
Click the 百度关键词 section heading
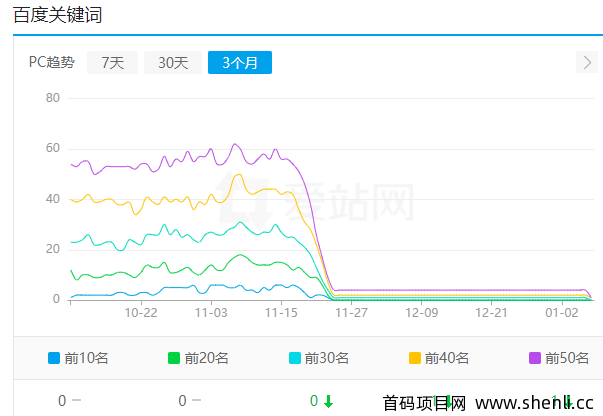pyautogui.click(x=58, y=15)
